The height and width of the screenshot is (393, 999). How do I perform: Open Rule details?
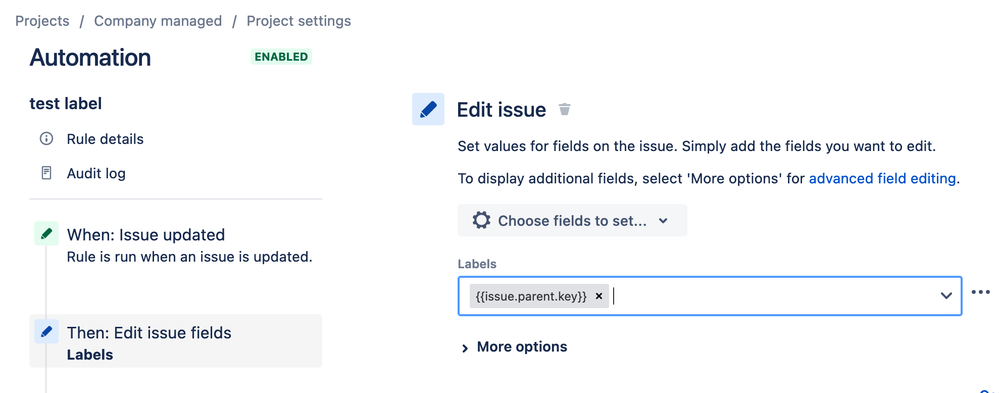click(105, 139)
